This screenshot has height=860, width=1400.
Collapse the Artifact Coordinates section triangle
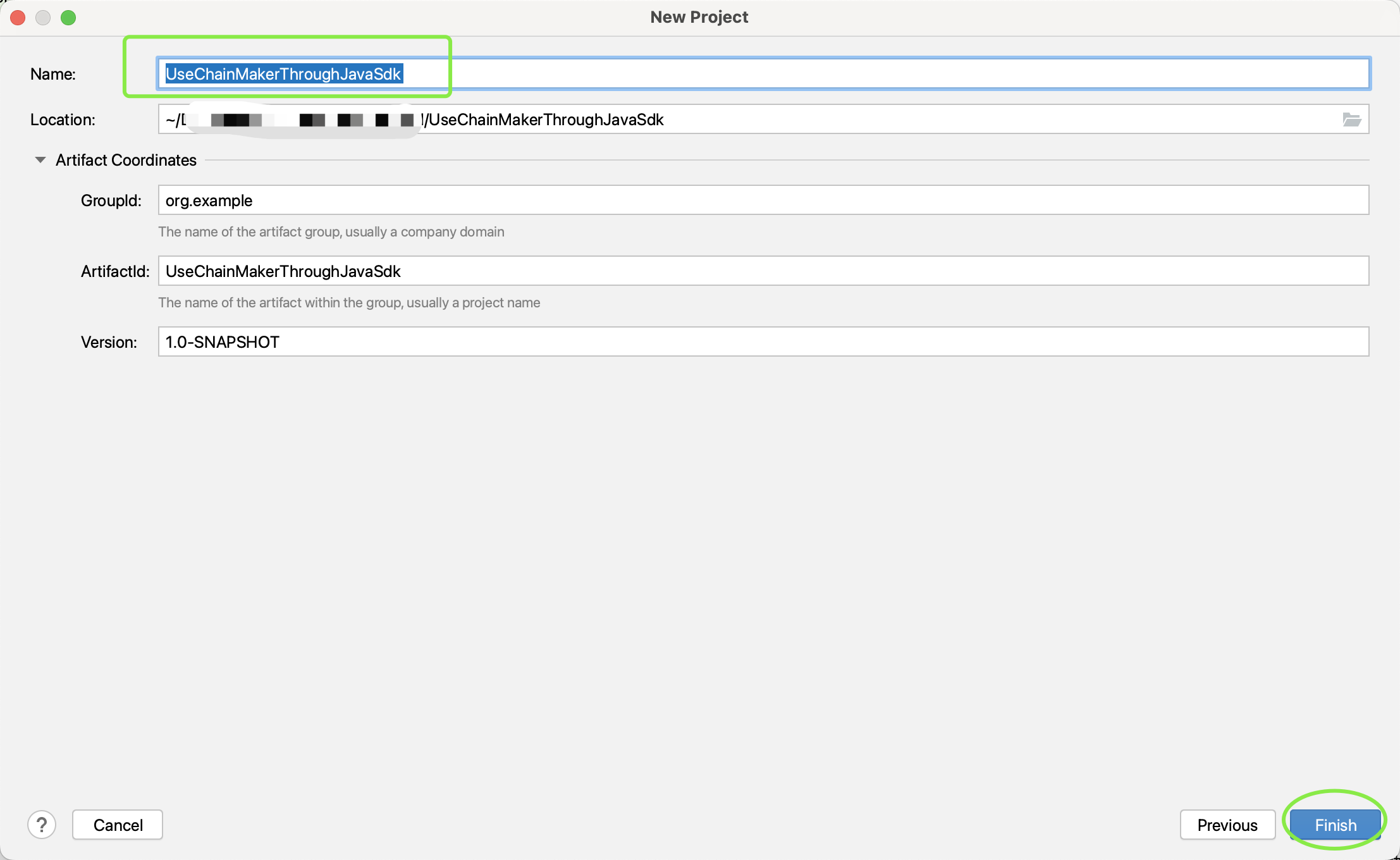coord(40,160)
